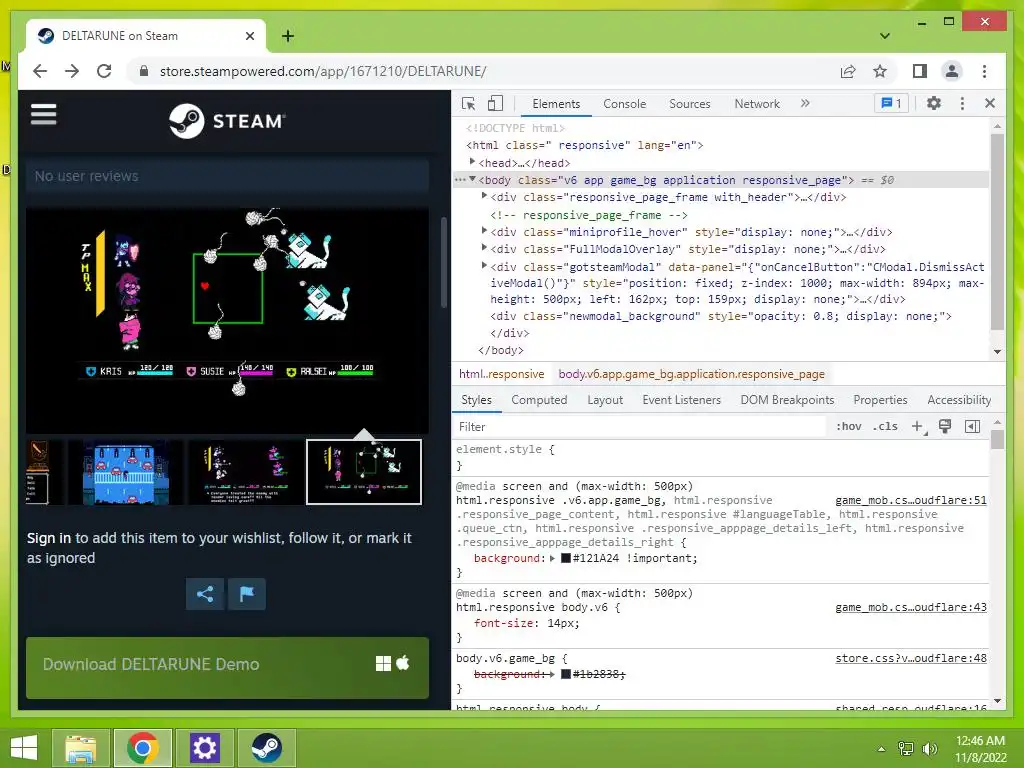The image size is (1024, 768).
Task: Open the issues counter badge
Action: point(891,103)
